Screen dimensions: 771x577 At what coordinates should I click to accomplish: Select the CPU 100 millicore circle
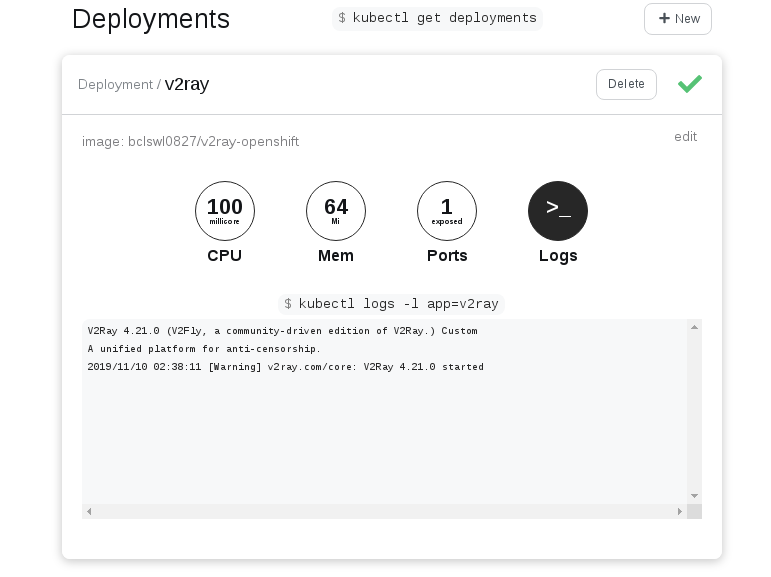[x=225, y=211]
